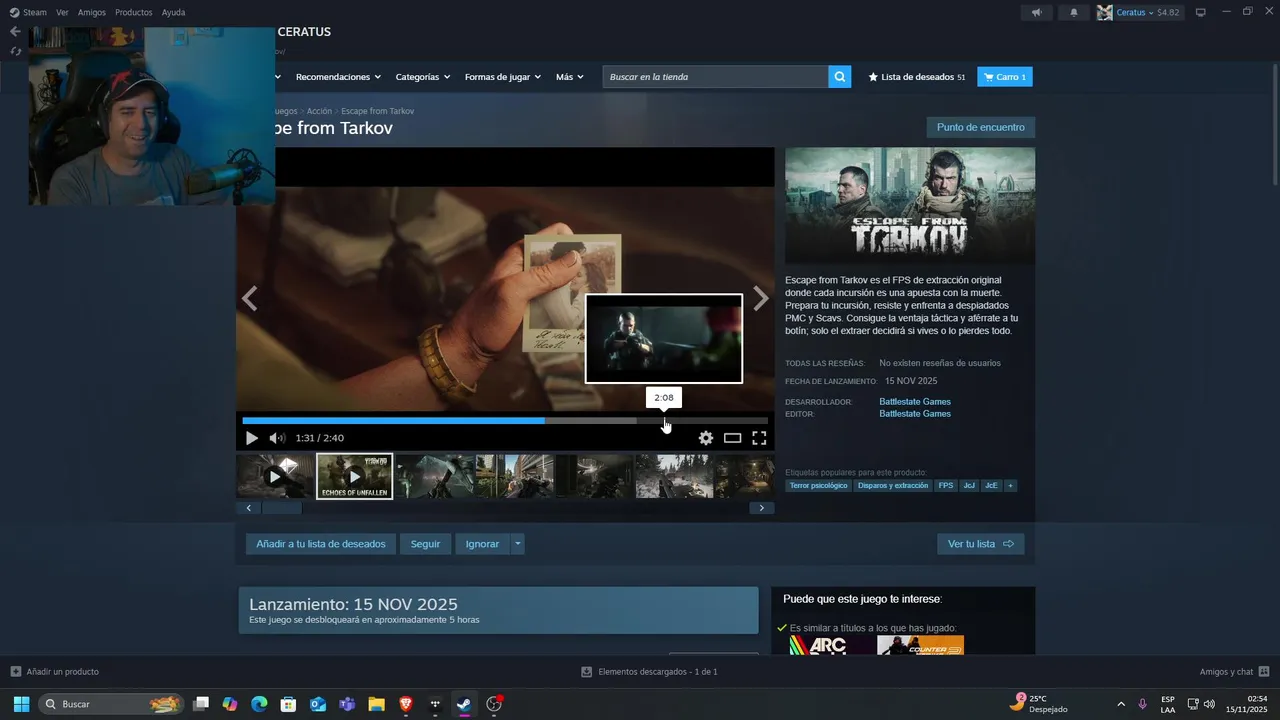Play the Escape from Tarkov trailer
The image size is (1280, 720).
click(x=251, y=438)
